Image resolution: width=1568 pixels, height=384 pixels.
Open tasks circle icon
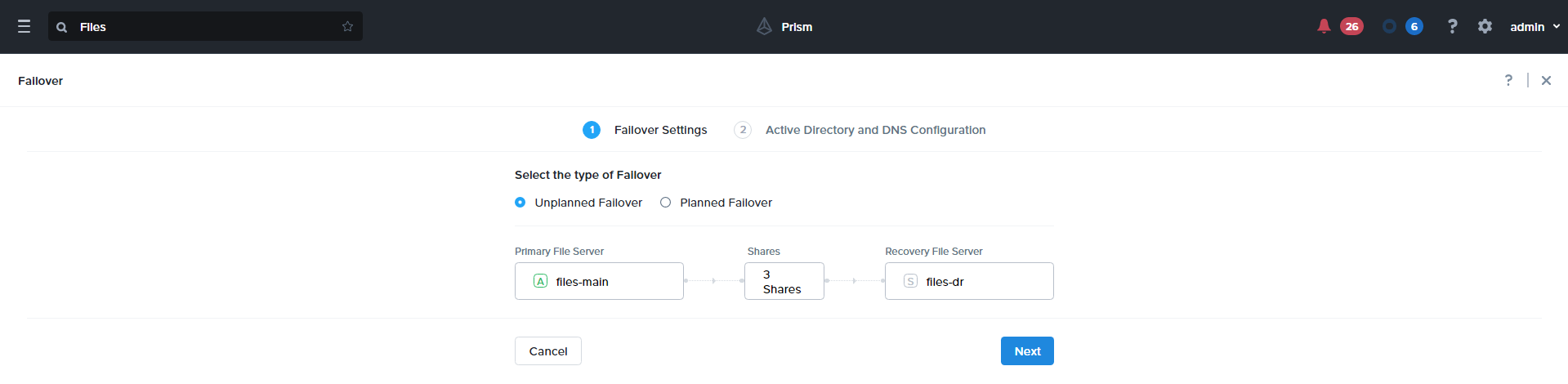pos(1389,27)
